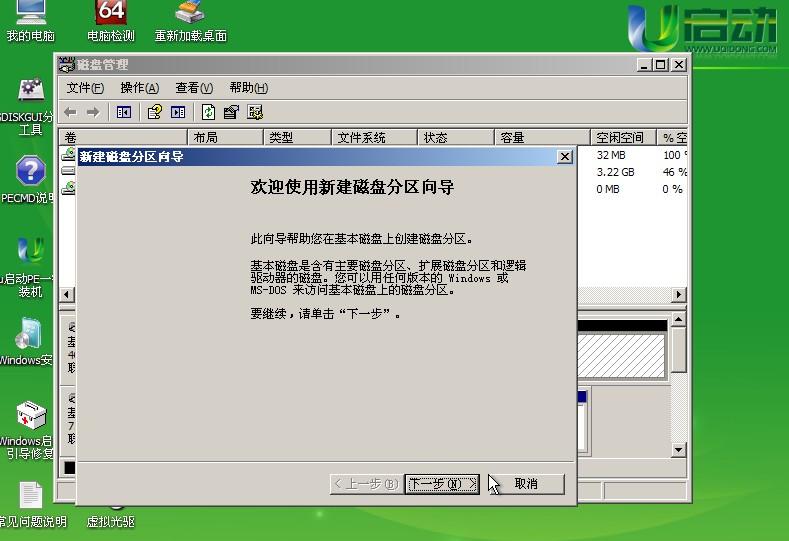
Task: Click the volume list left scroll arrow
Action: click(67, 294)
